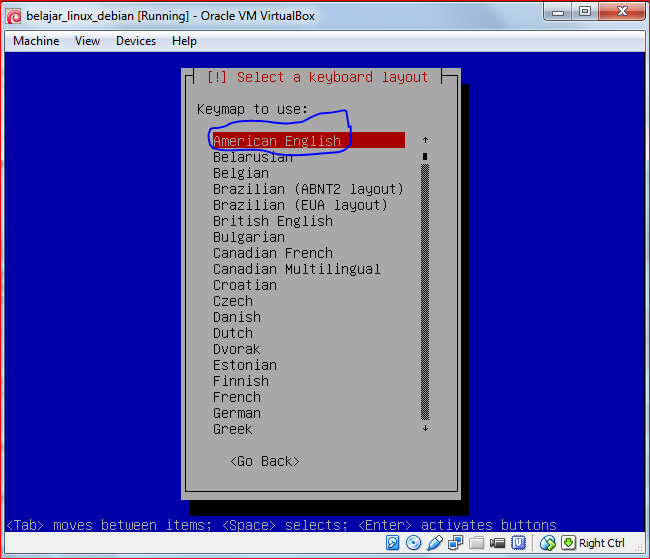Select the British English keymap
This screenshot has width=650, height=559.
click(x=273, y=221)
